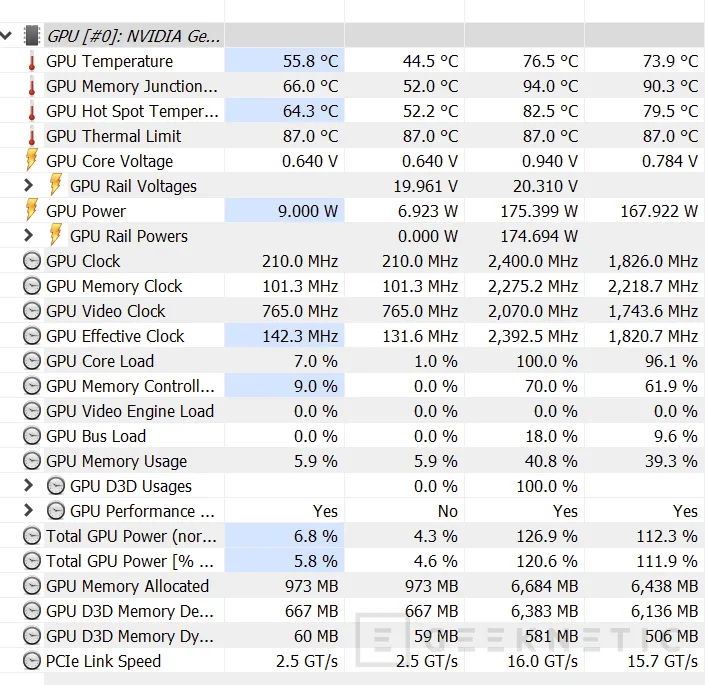Click current GPU Power value 9.000 W

tap(308, 211)
